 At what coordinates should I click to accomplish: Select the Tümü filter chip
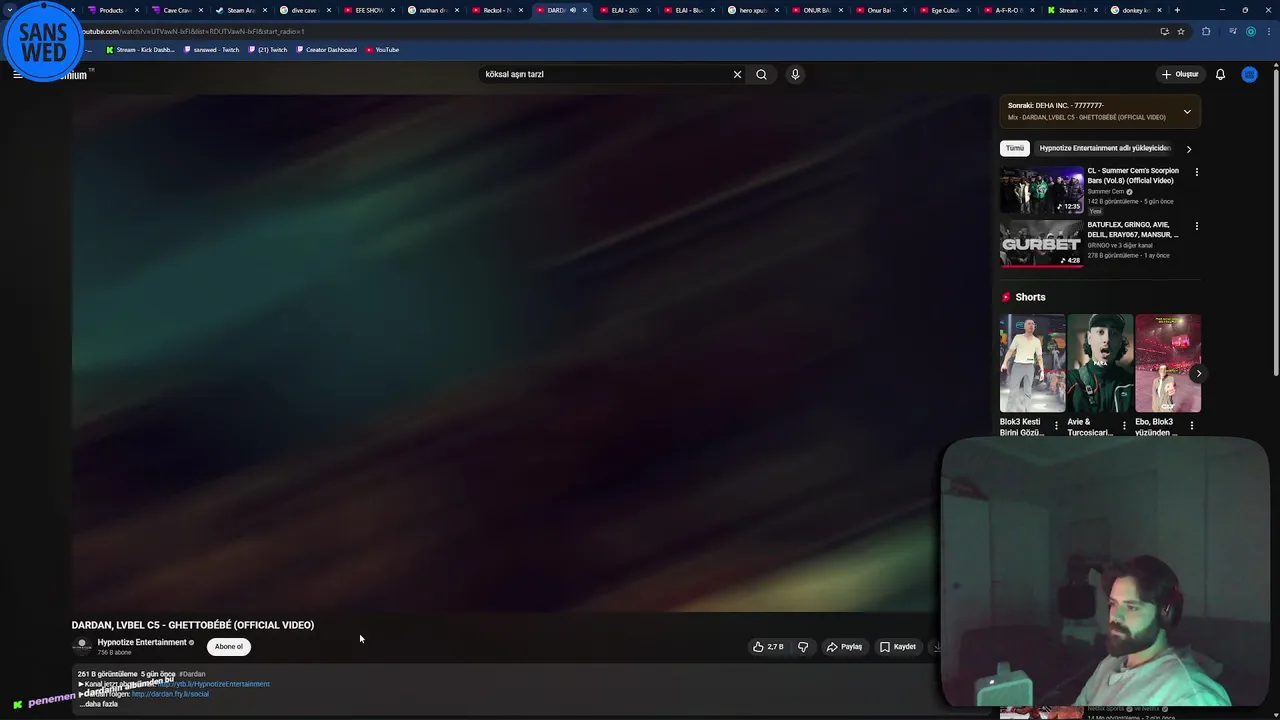click(1015, 148)
